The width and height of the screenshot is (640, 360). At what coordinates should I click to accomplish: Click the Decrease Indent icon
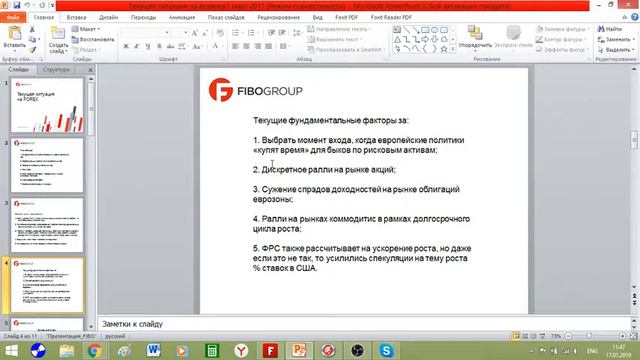pyautogui.click(x=271, y=33)
